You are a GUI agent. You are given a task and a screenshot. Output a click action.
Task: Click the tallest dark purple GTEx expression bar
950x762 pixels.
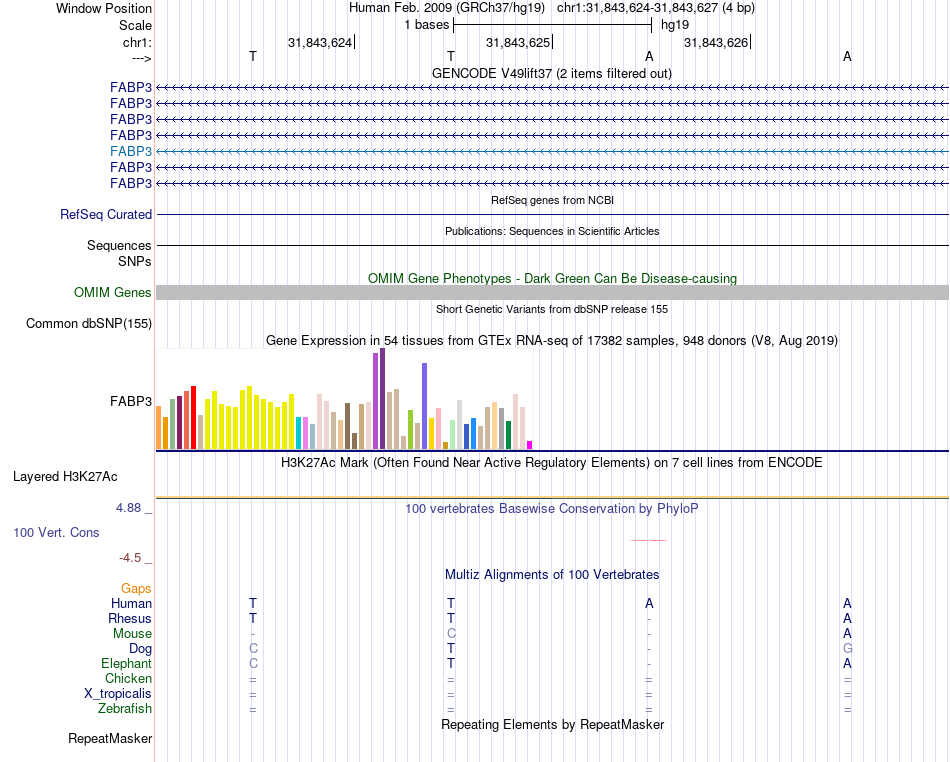tap(382, 399)
